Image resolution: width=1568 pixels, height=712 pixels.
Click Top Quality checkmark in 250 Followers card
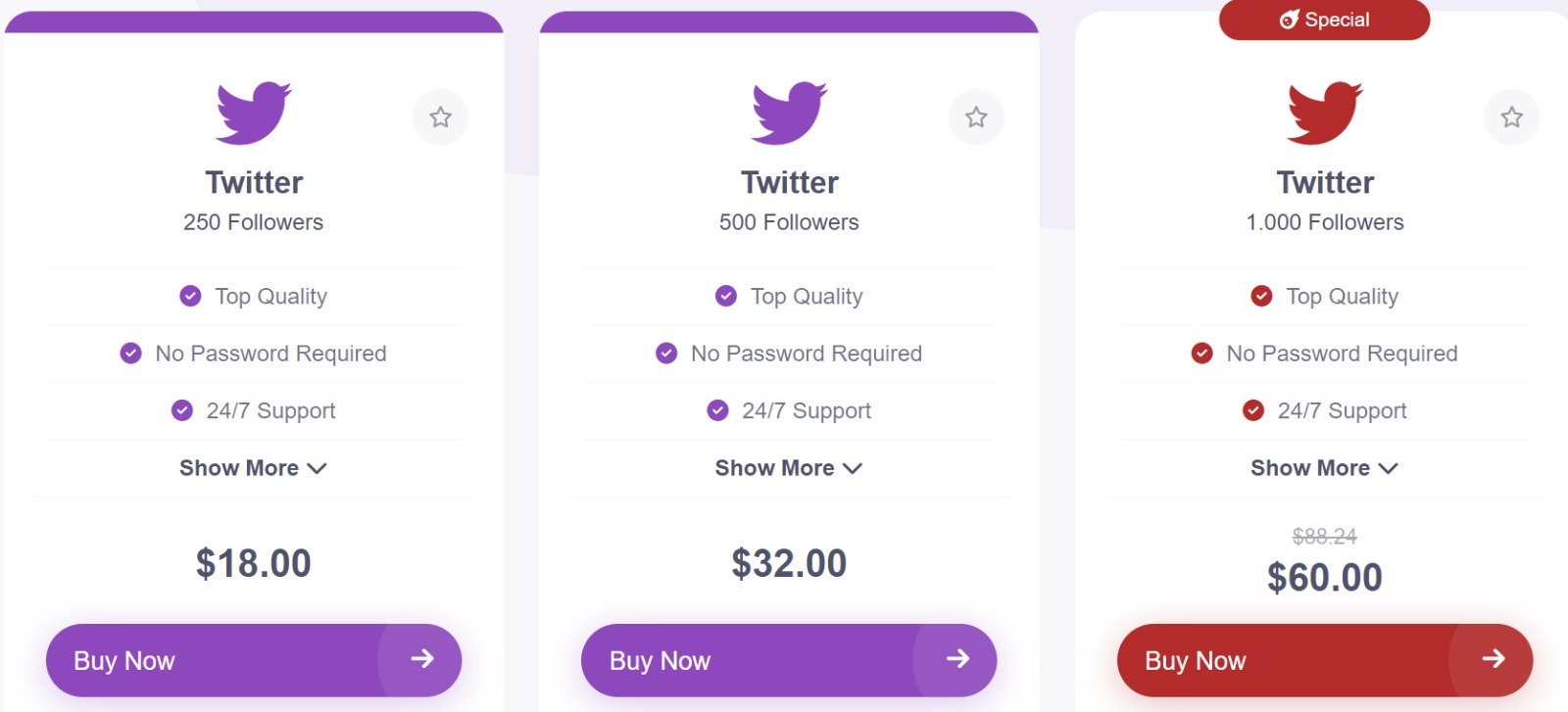190,296
